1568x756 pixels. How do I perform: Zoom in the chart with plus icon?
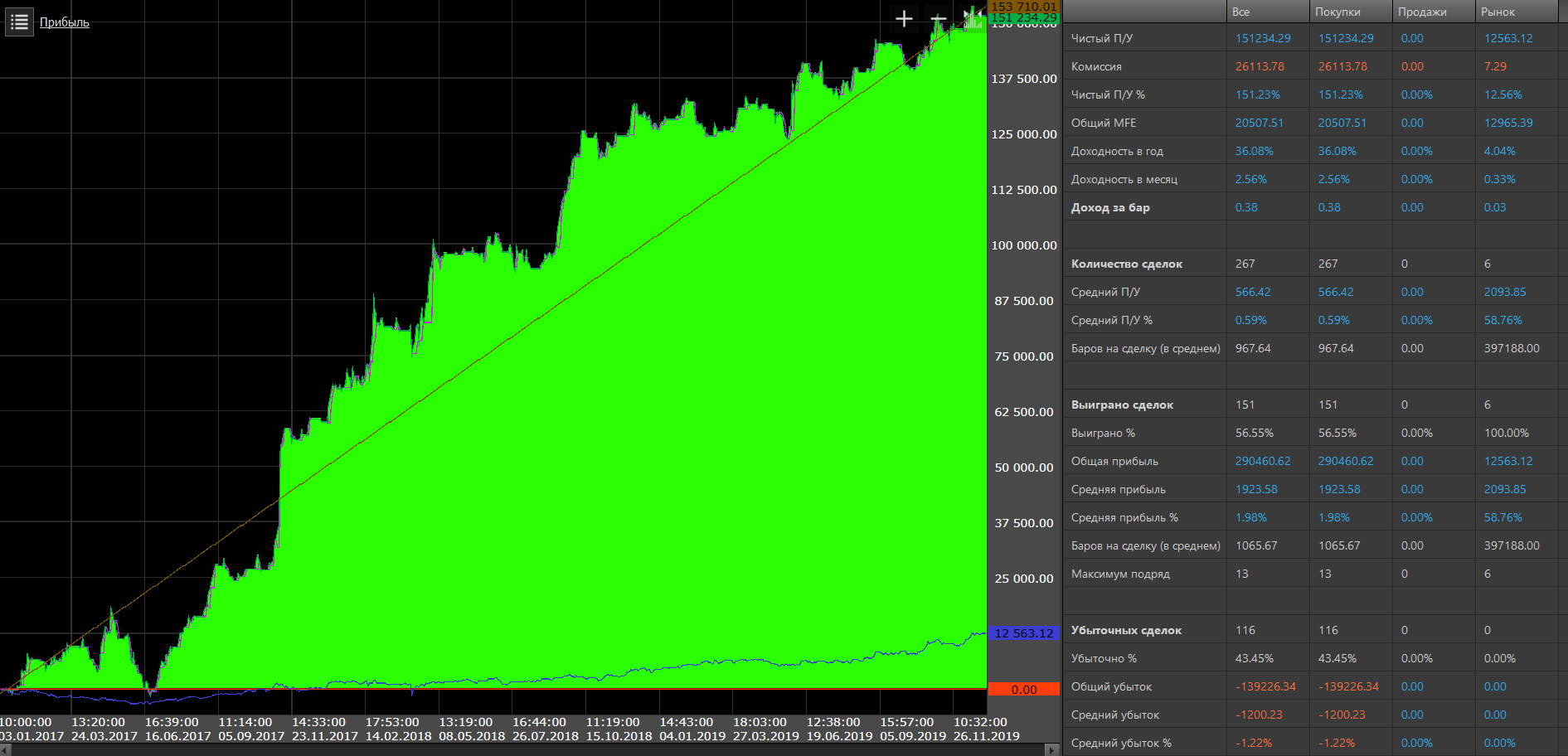[904, 19]
